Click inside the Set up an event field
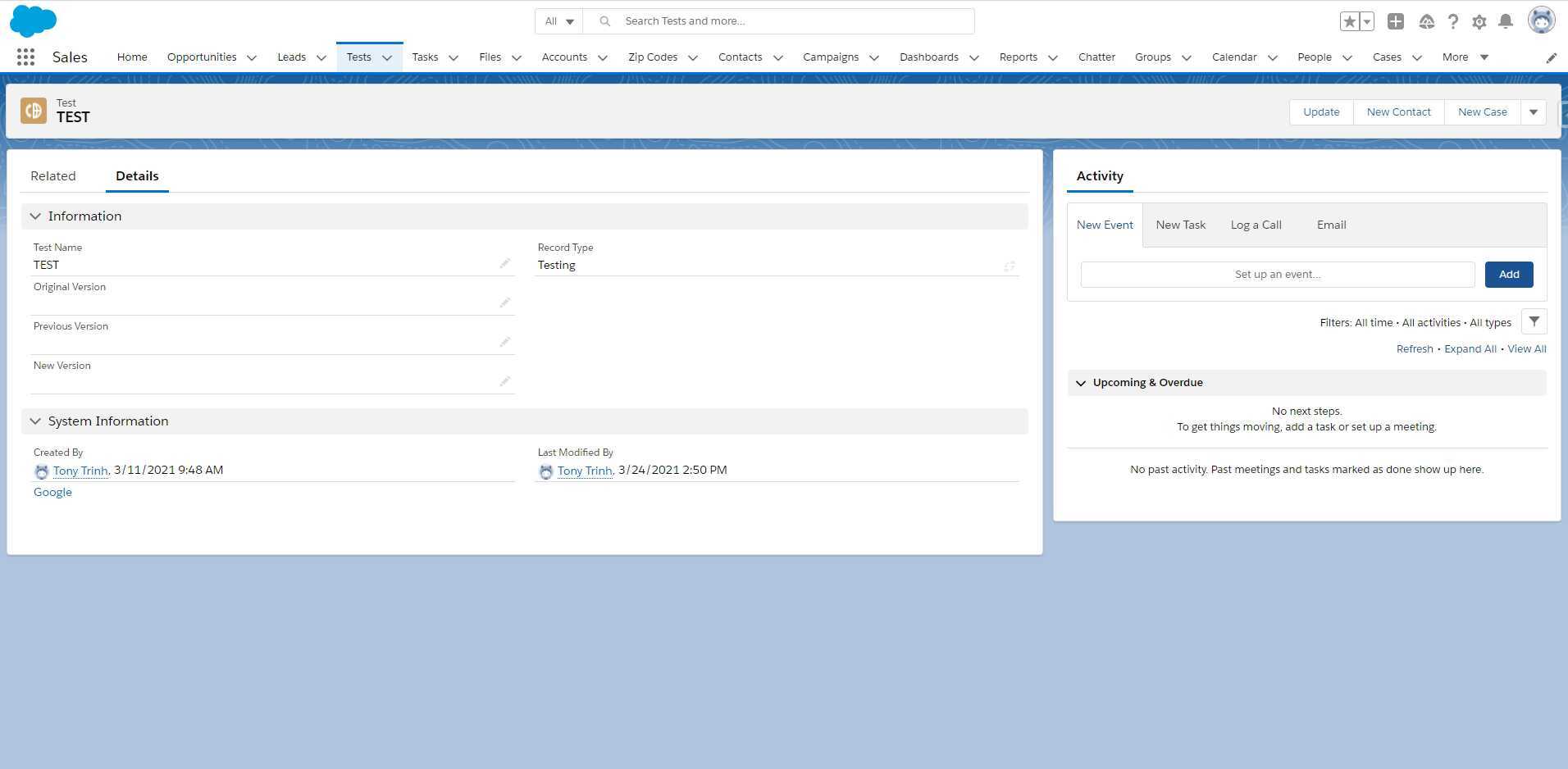Viewport: 1568px width, 769px height. coord(1276,274)
